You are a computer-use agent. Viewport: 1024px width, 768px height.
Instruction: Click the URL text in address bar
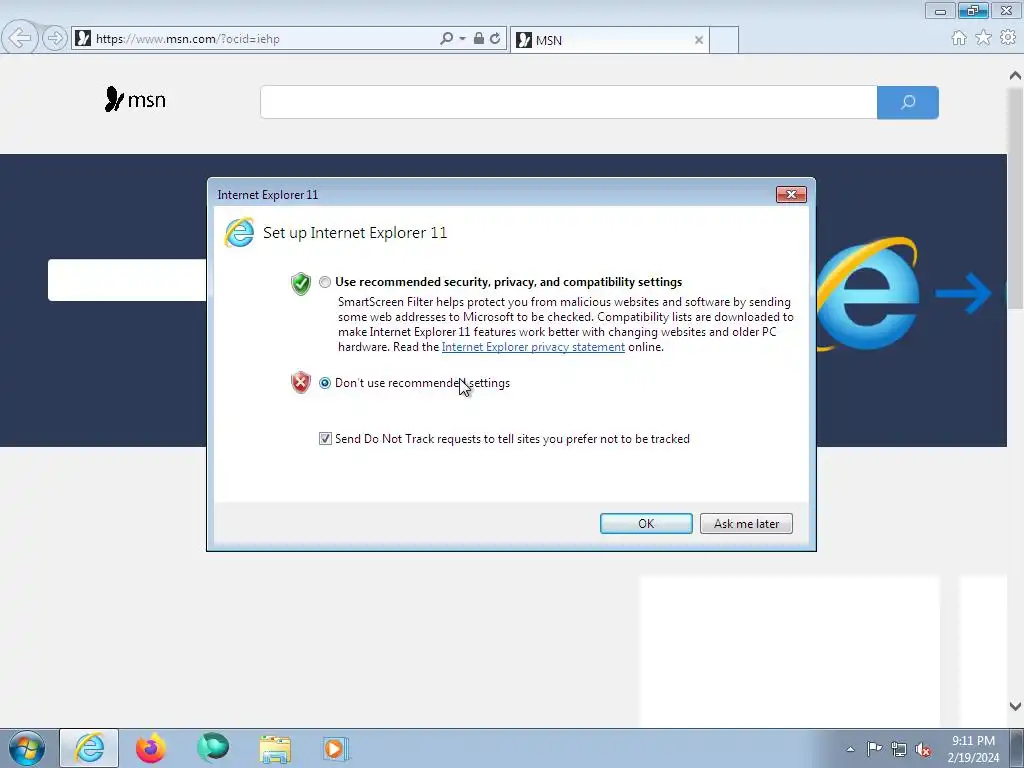pyautogui.click(x=187, y=39)
